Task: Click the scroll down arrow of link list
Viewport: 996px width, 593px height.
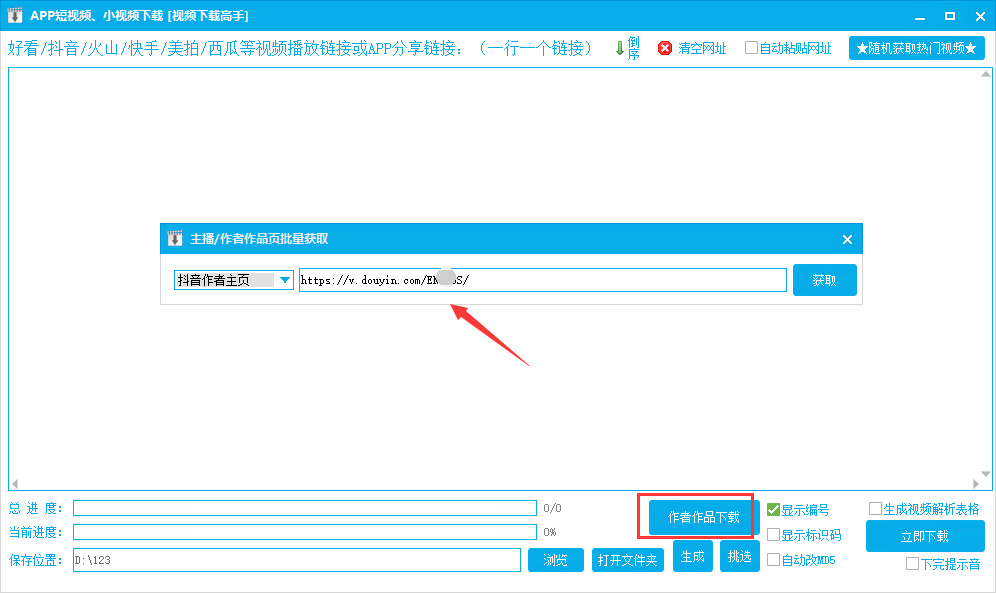Action: point(986,474)
